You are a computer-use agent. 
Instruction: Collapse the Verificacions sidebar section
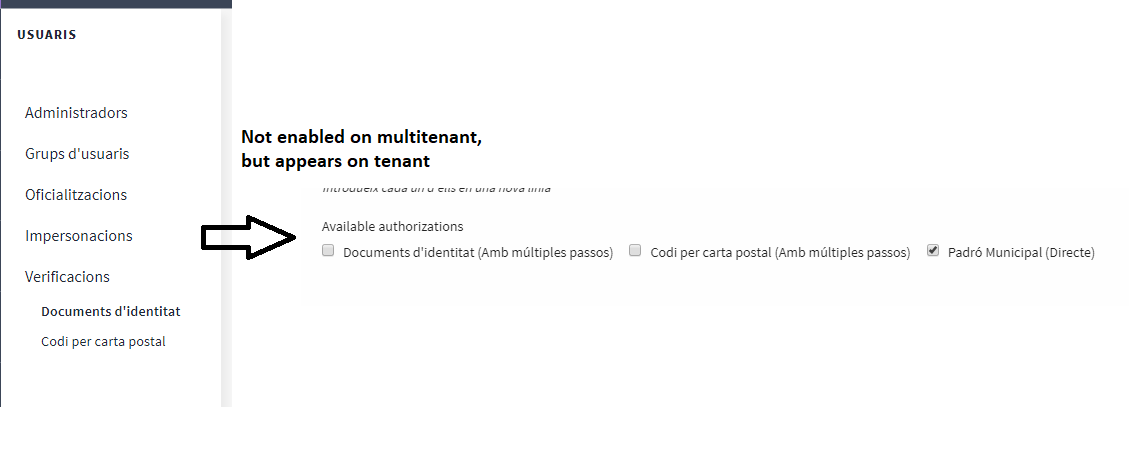pyautogui.click(x=67, y=277)
